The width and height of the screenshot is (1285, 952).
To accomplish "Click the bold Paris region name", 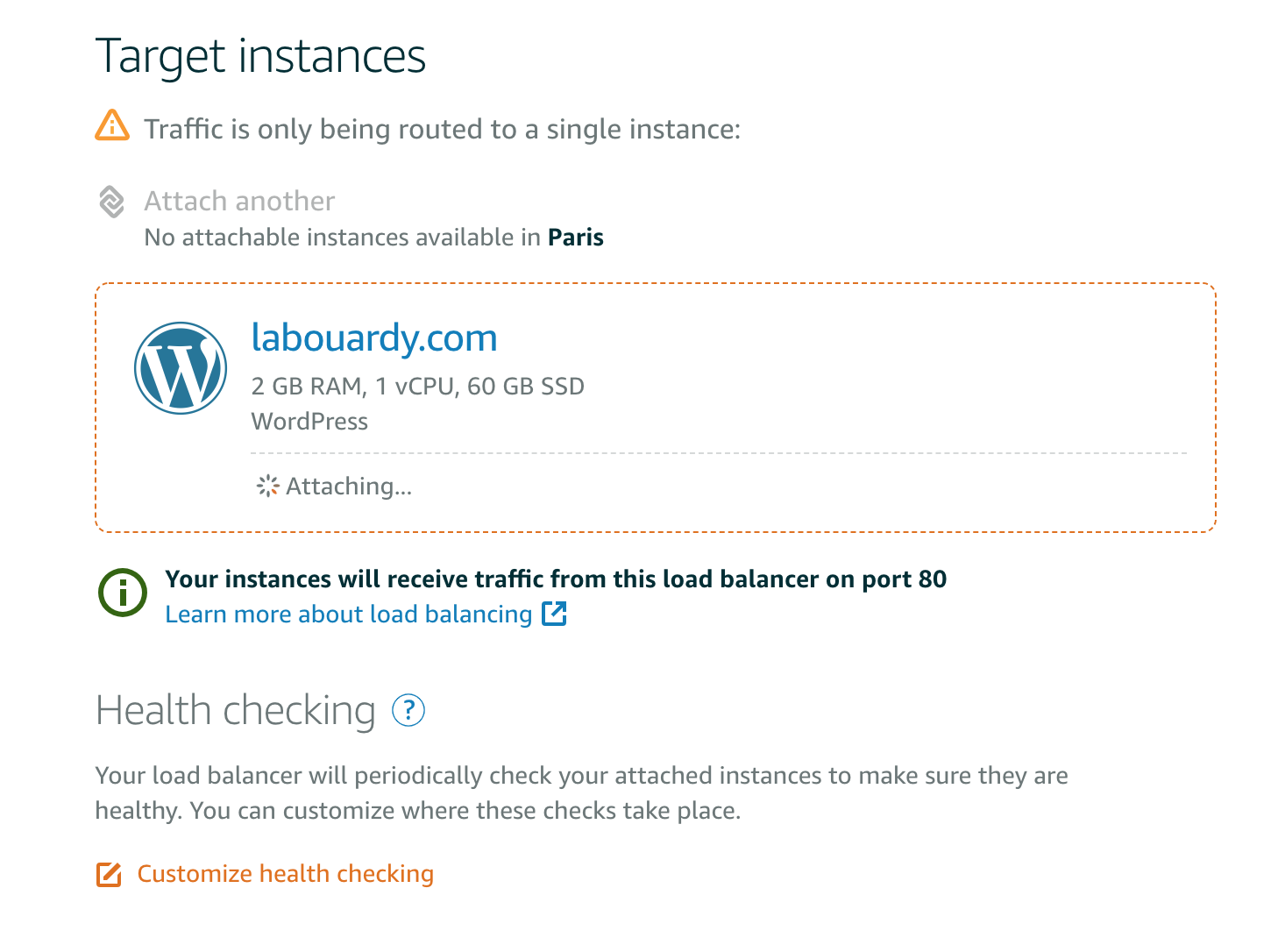I will (576, 238).
